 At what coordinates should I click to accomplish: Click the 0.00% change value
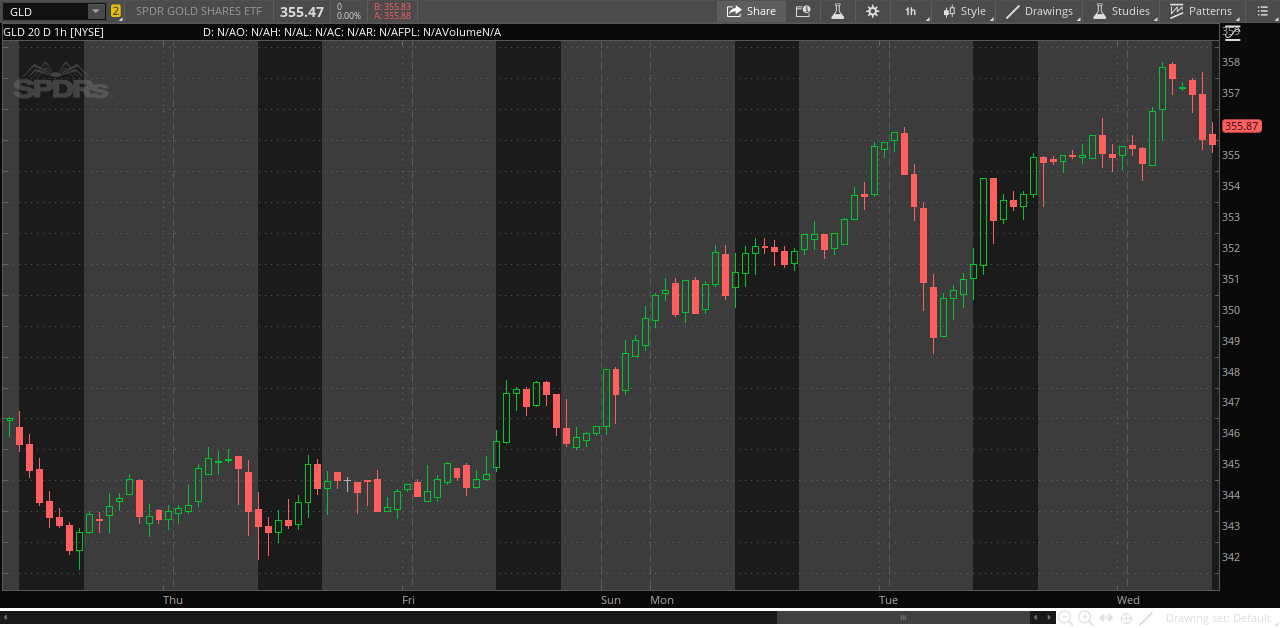[x=349, y=16]
